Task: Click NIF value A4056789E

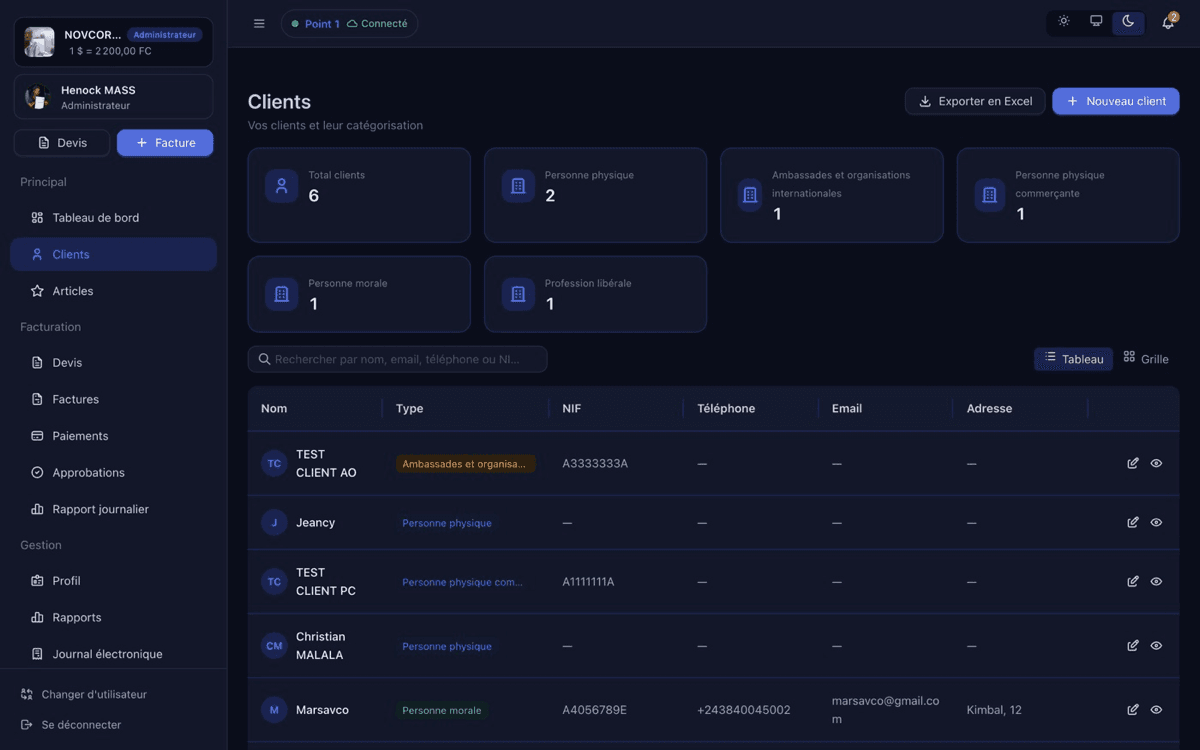Action: (x=595, y=710)
